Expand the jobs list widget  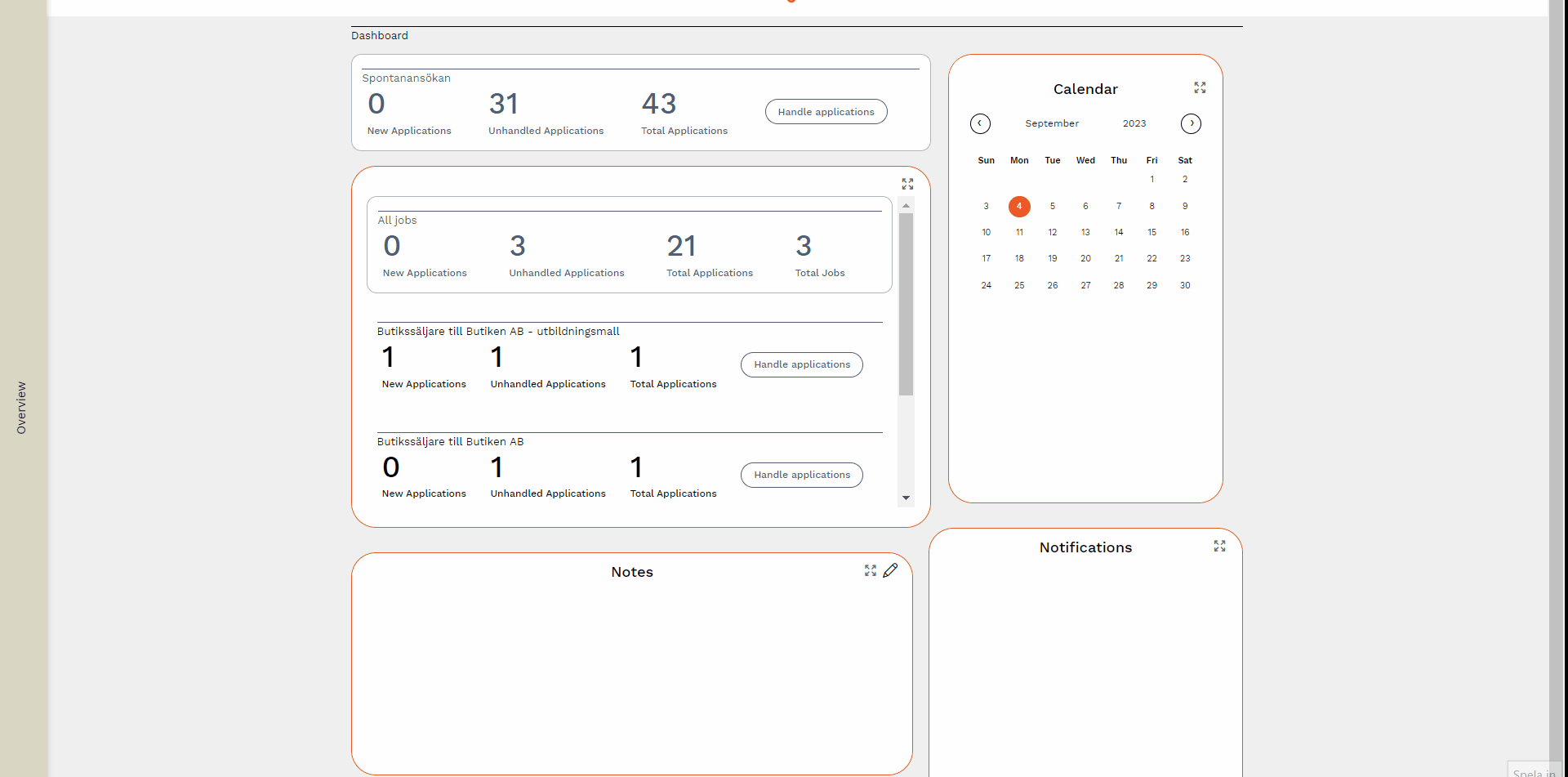pyautogui.click(x=907, y=184)
